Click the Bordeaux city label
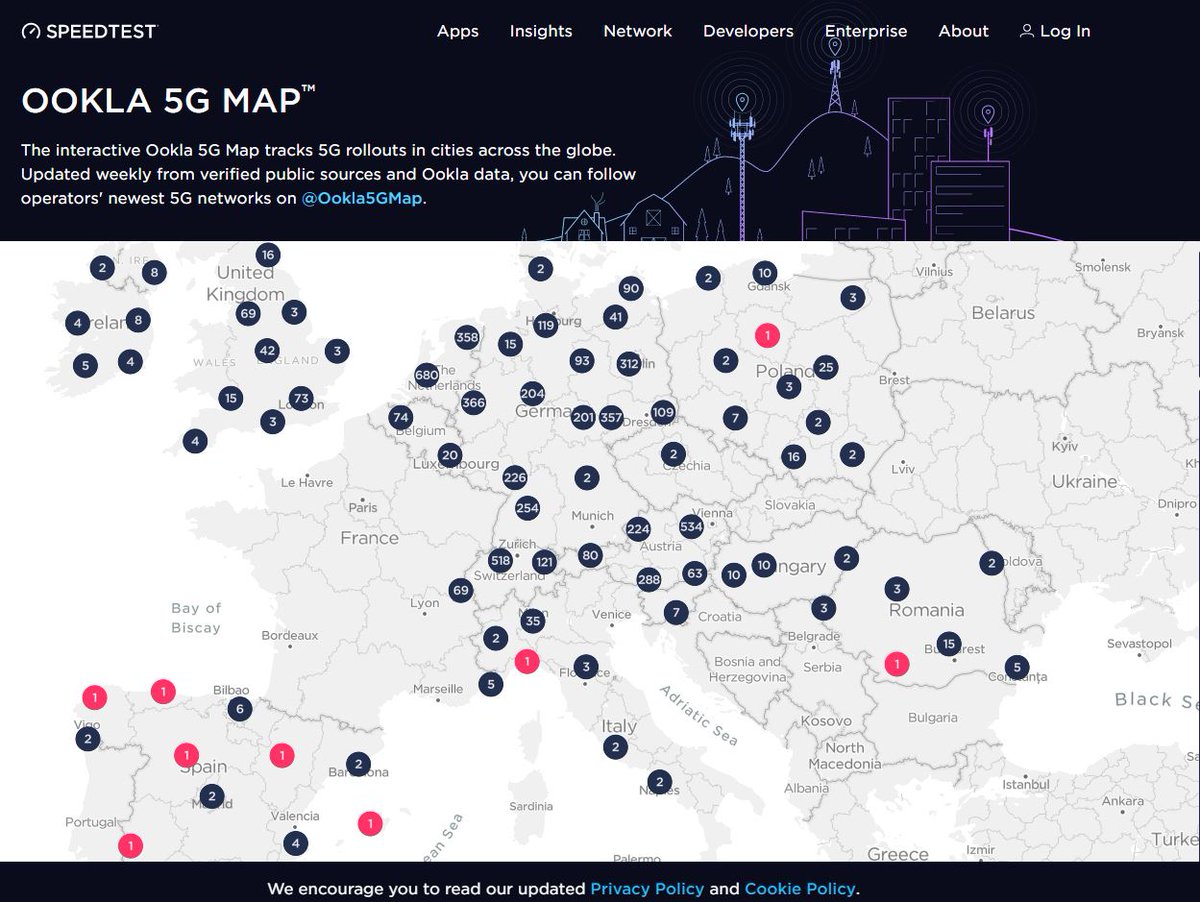The width and height of the screenshot is (1200, 902). click(290, 635)
